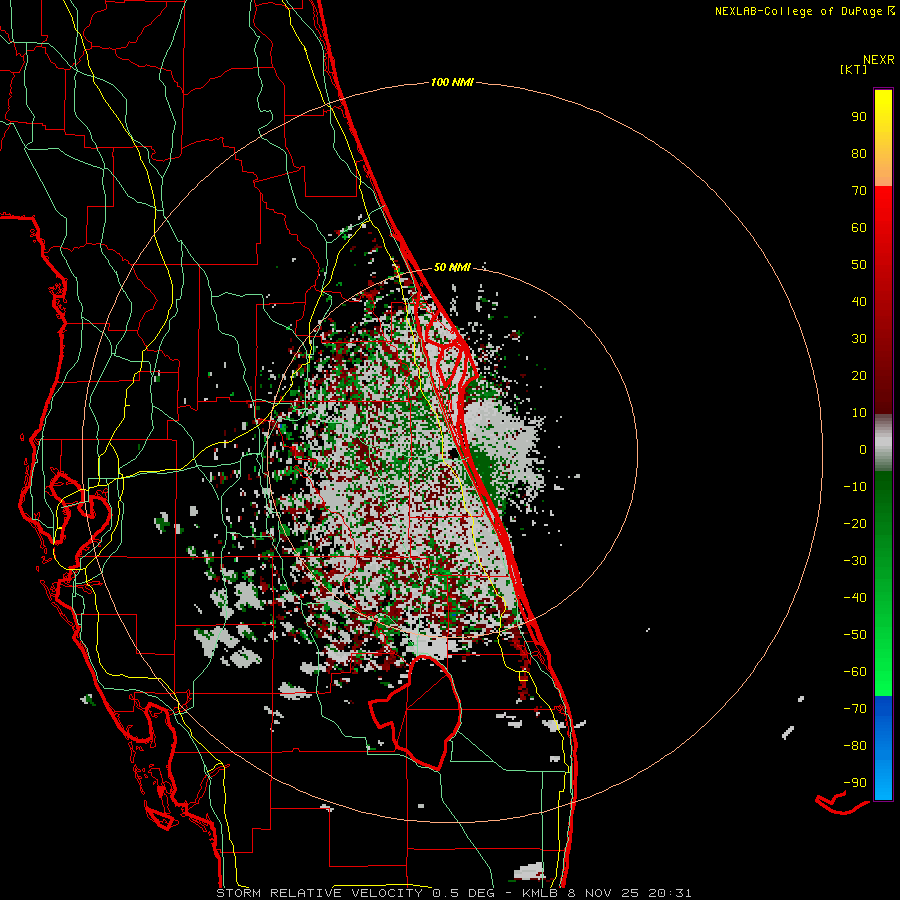Select the -40 knot scale value
The image size is (900, 900).
[x=855, y=598]
